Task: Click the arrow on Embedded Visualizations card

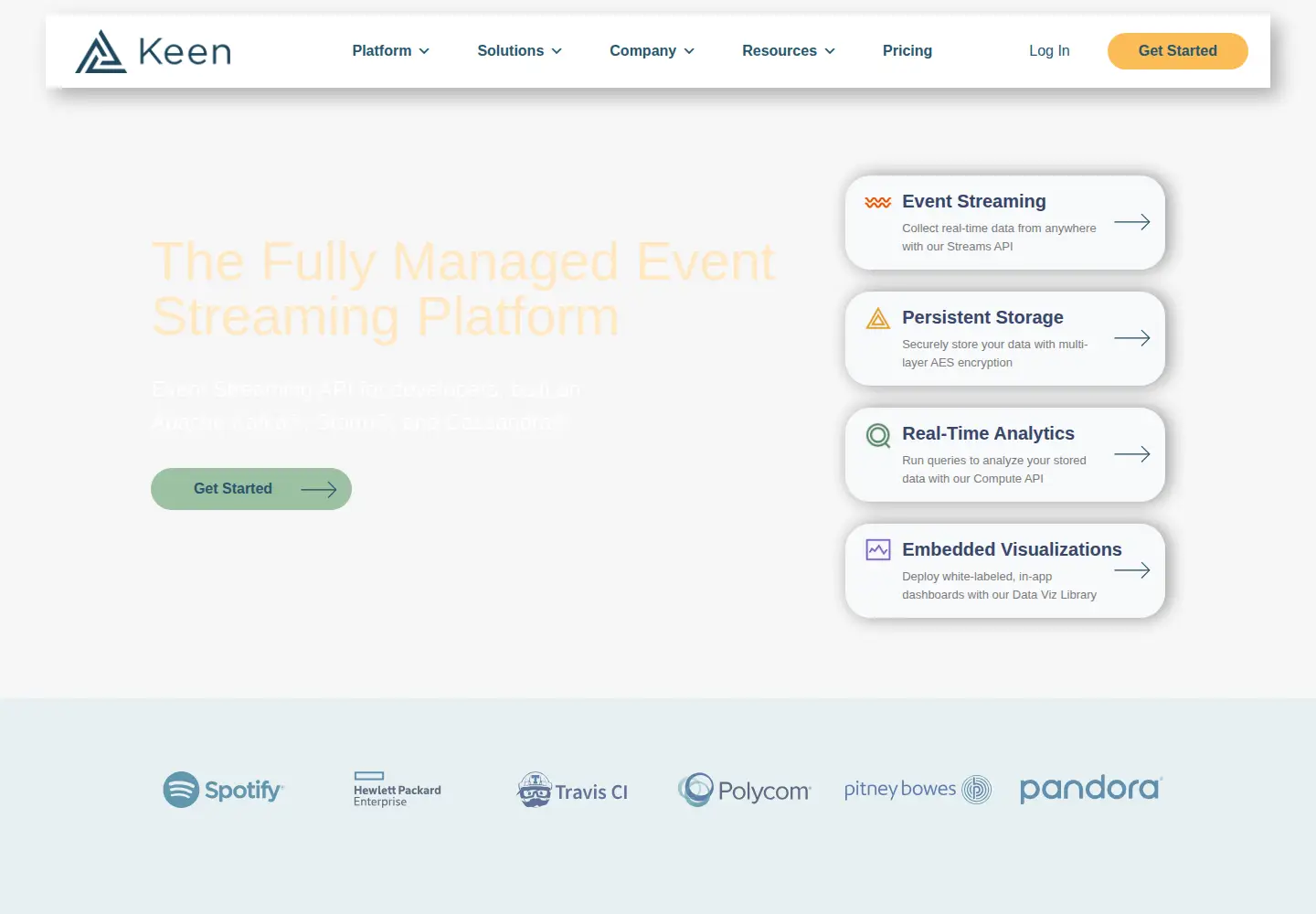Action: click(x=1132, y=570)
